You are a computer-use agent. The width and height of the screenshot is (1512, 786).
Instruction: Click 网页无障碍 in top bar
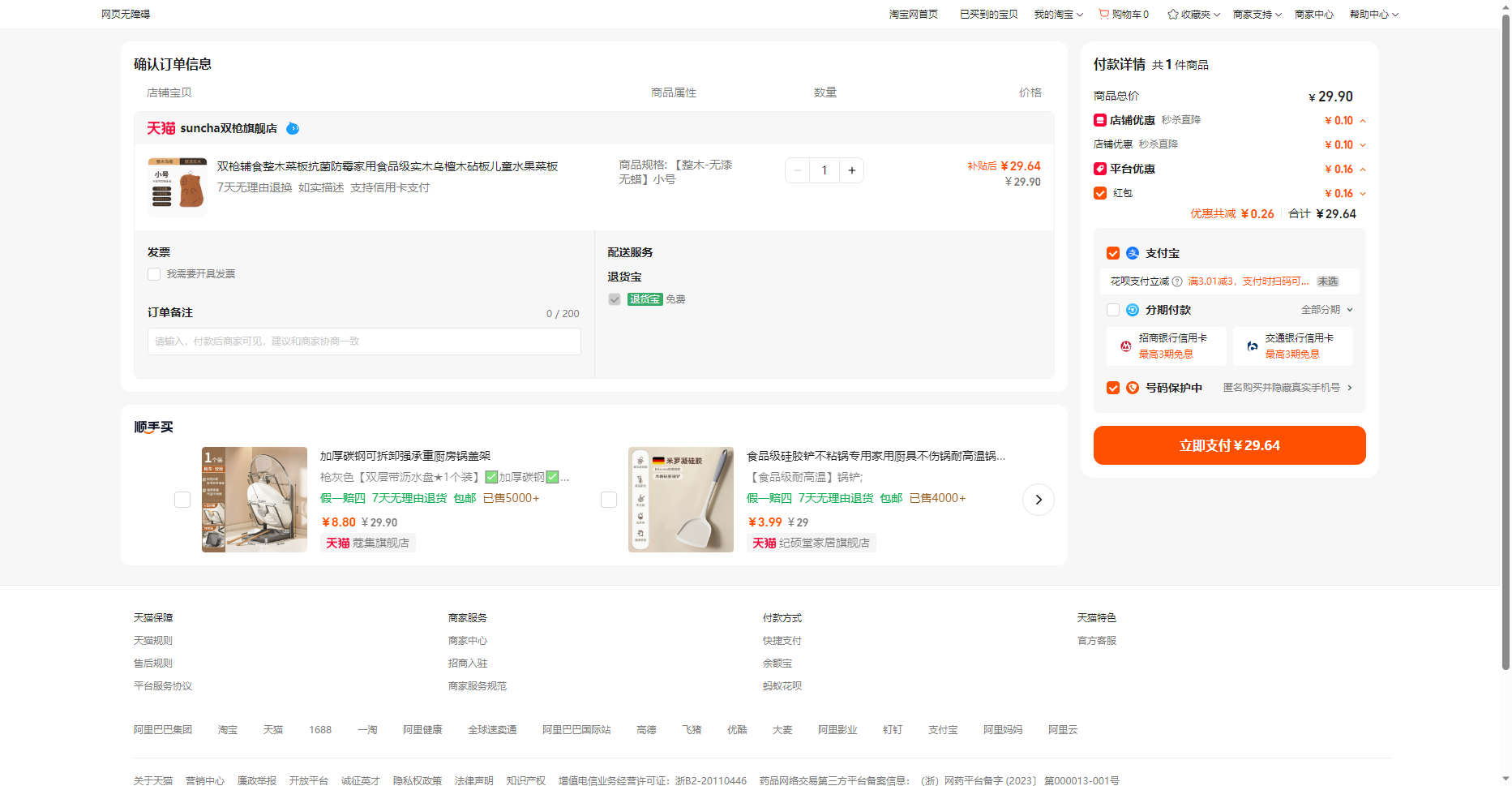(x=126, y=15)
